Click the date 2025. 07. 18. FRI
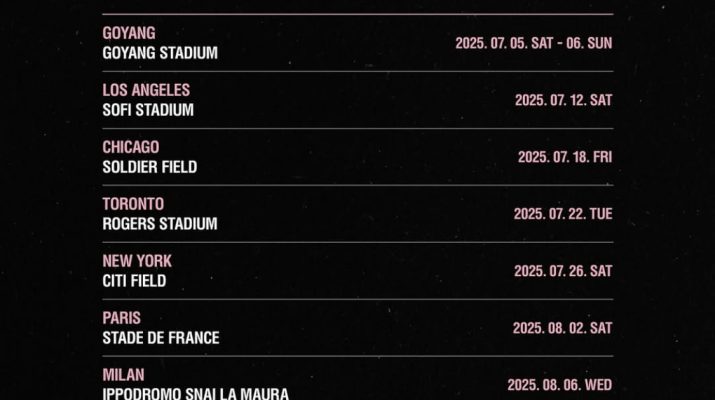 pos(565,157)
